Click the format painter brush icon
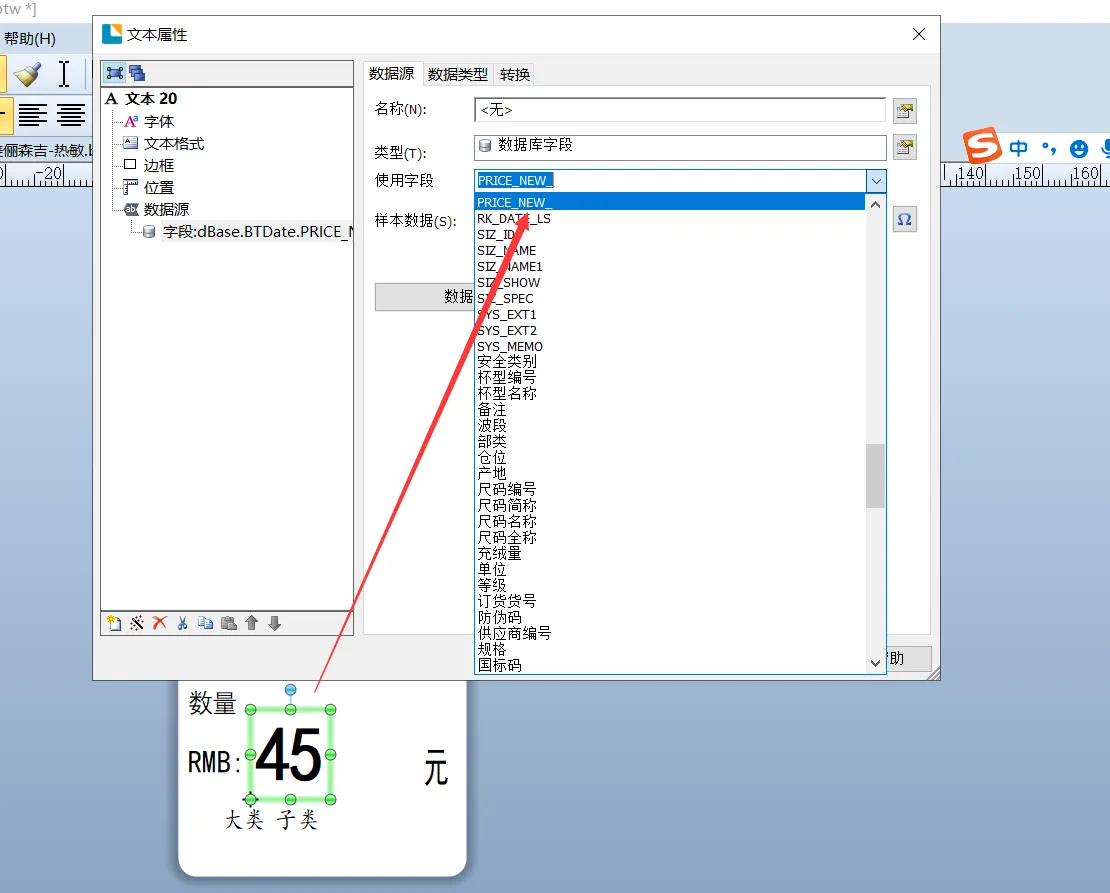1110x893 pixels. tap(27, 74)
